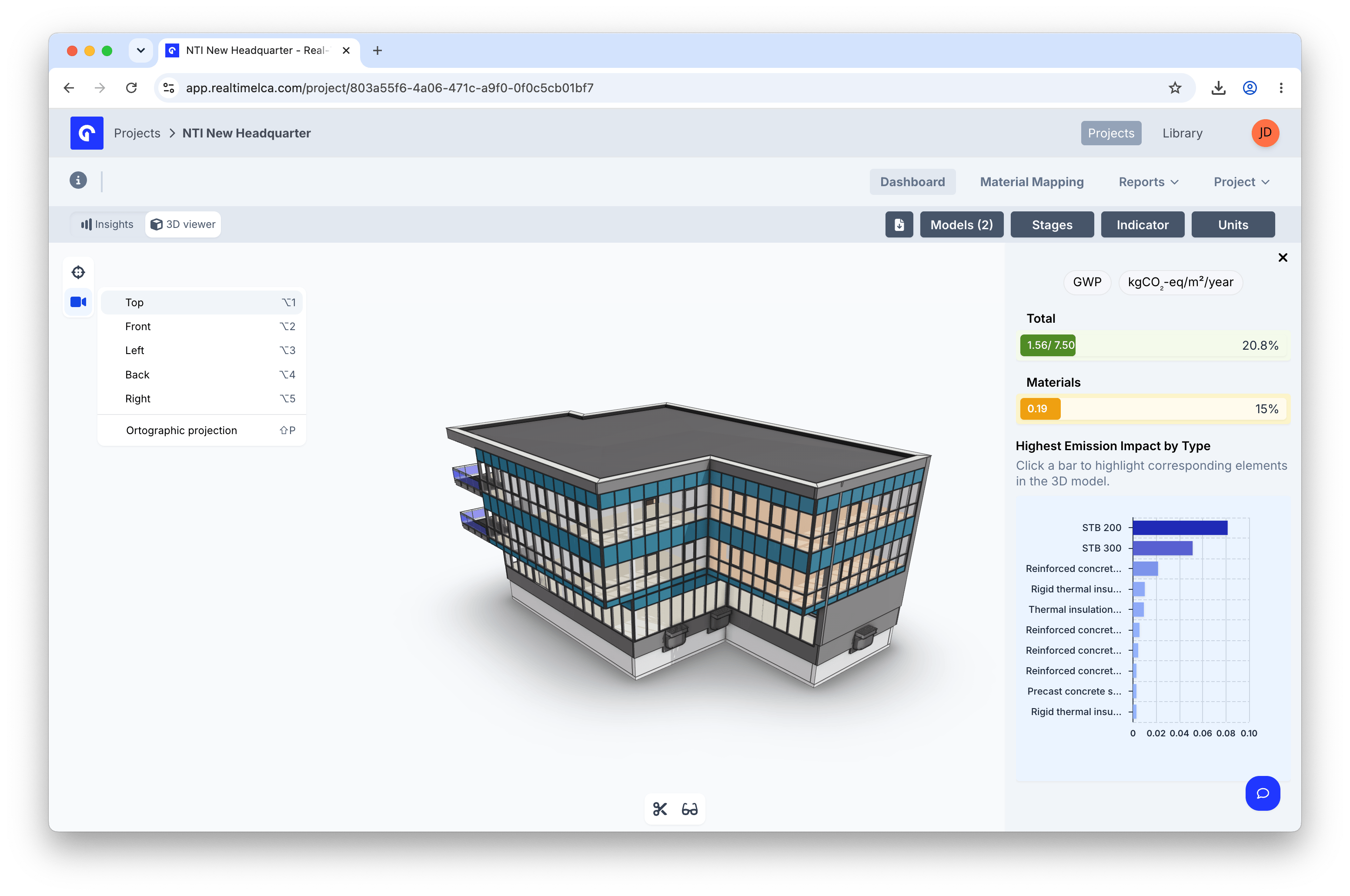Click the RealTimeLCA logo icon
The height and width of the screenshot is (896, 1350).
click(87, 133)
